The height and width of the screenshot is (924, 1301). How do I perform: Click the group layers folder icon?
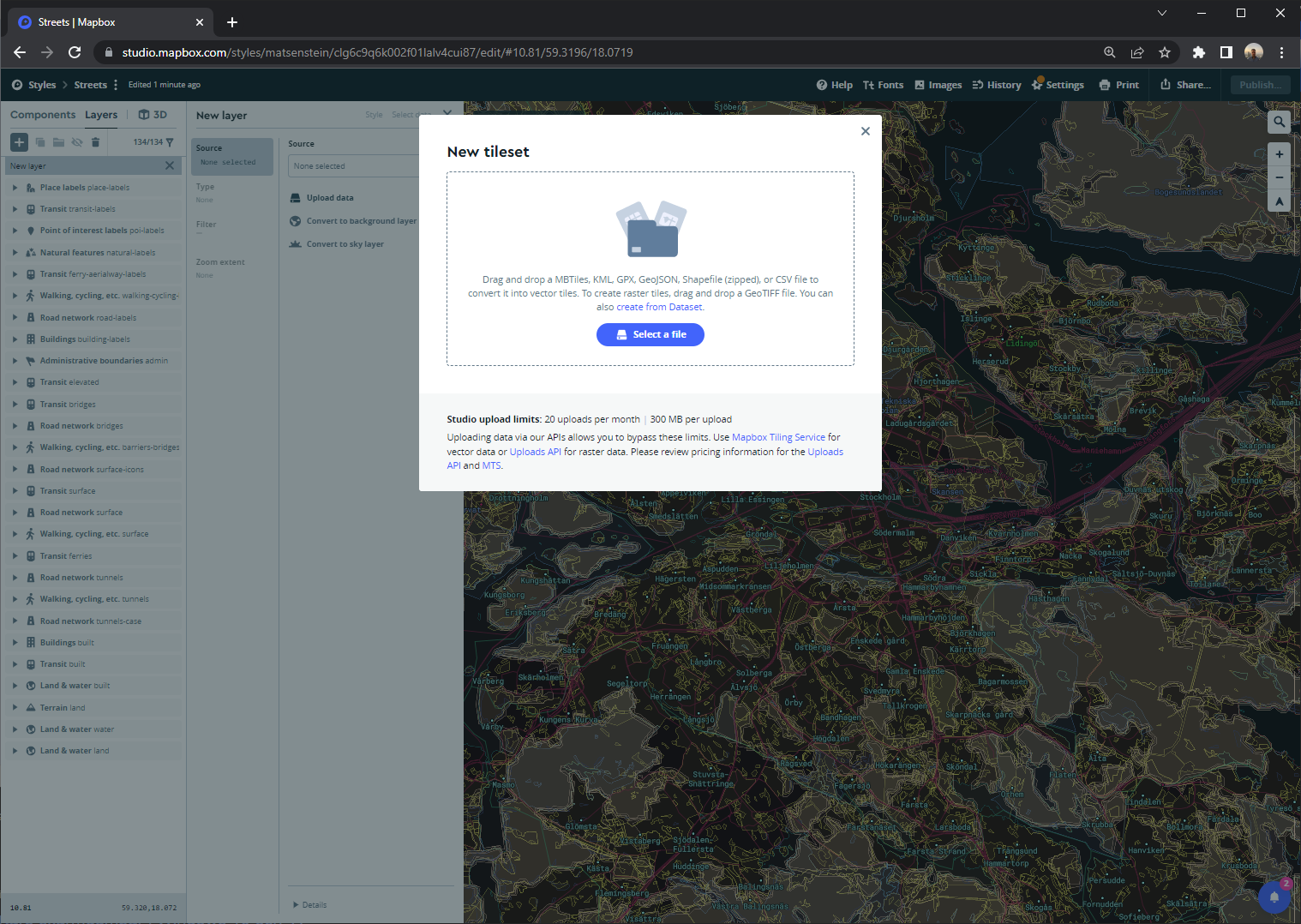[x=58, y=142]
